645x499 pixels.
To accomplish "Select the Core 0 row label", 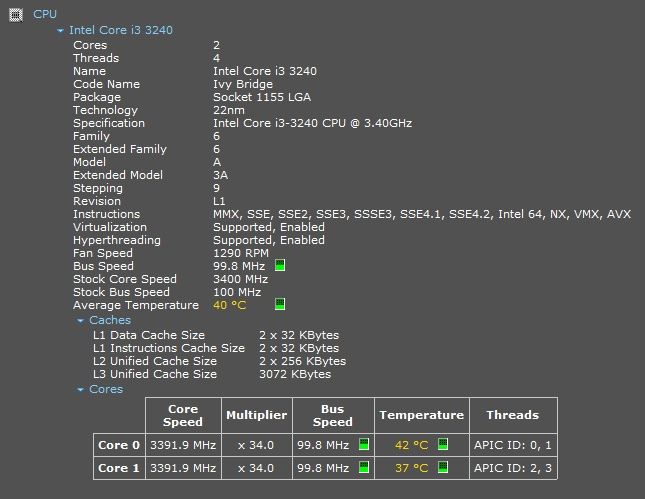I will pyautogui.click(x=119, y=445).
